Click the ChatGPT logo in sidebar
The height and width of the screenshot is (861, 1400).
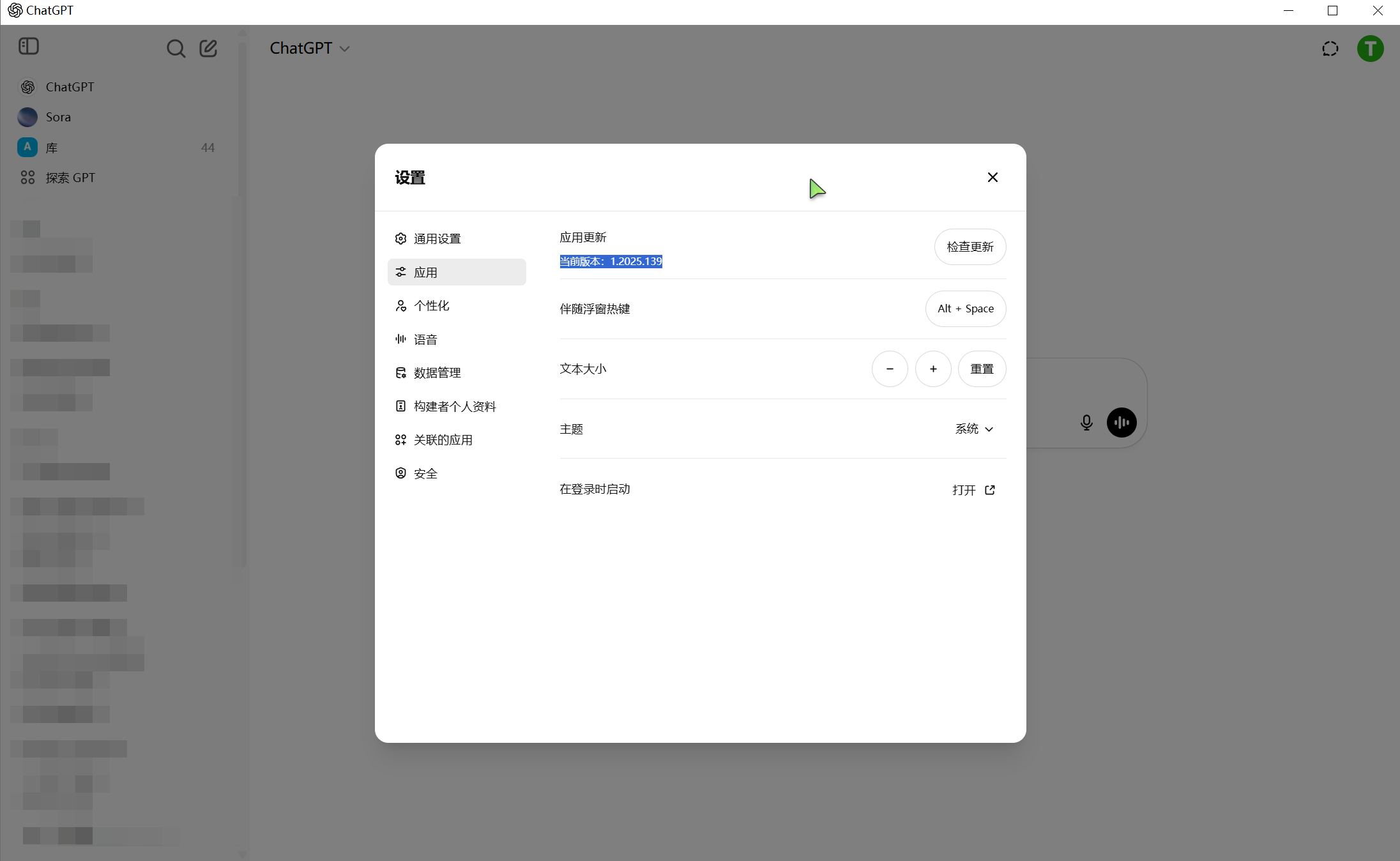pos(27,87)
